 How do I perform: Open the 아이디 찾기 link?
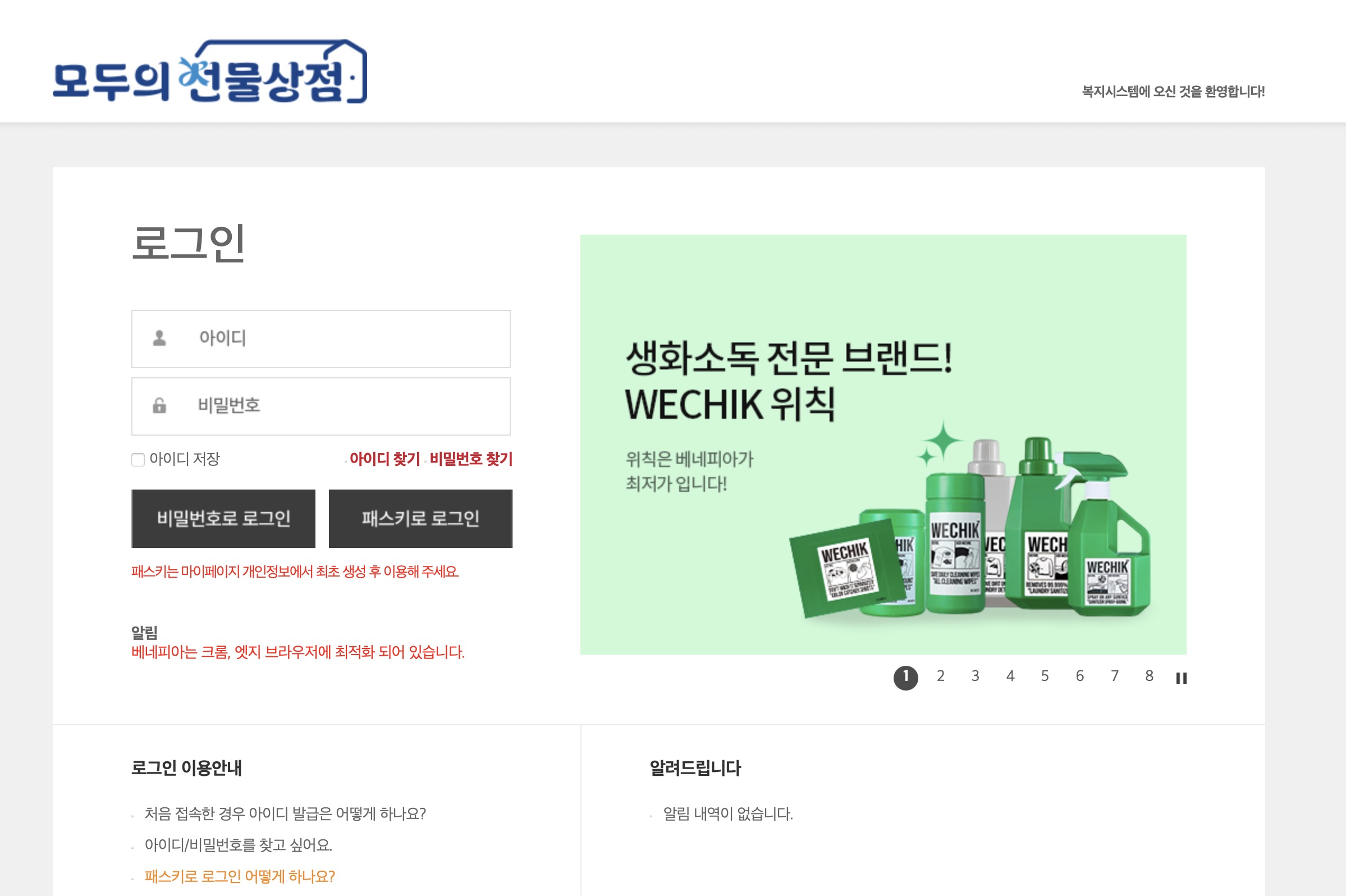pos(384,459)
